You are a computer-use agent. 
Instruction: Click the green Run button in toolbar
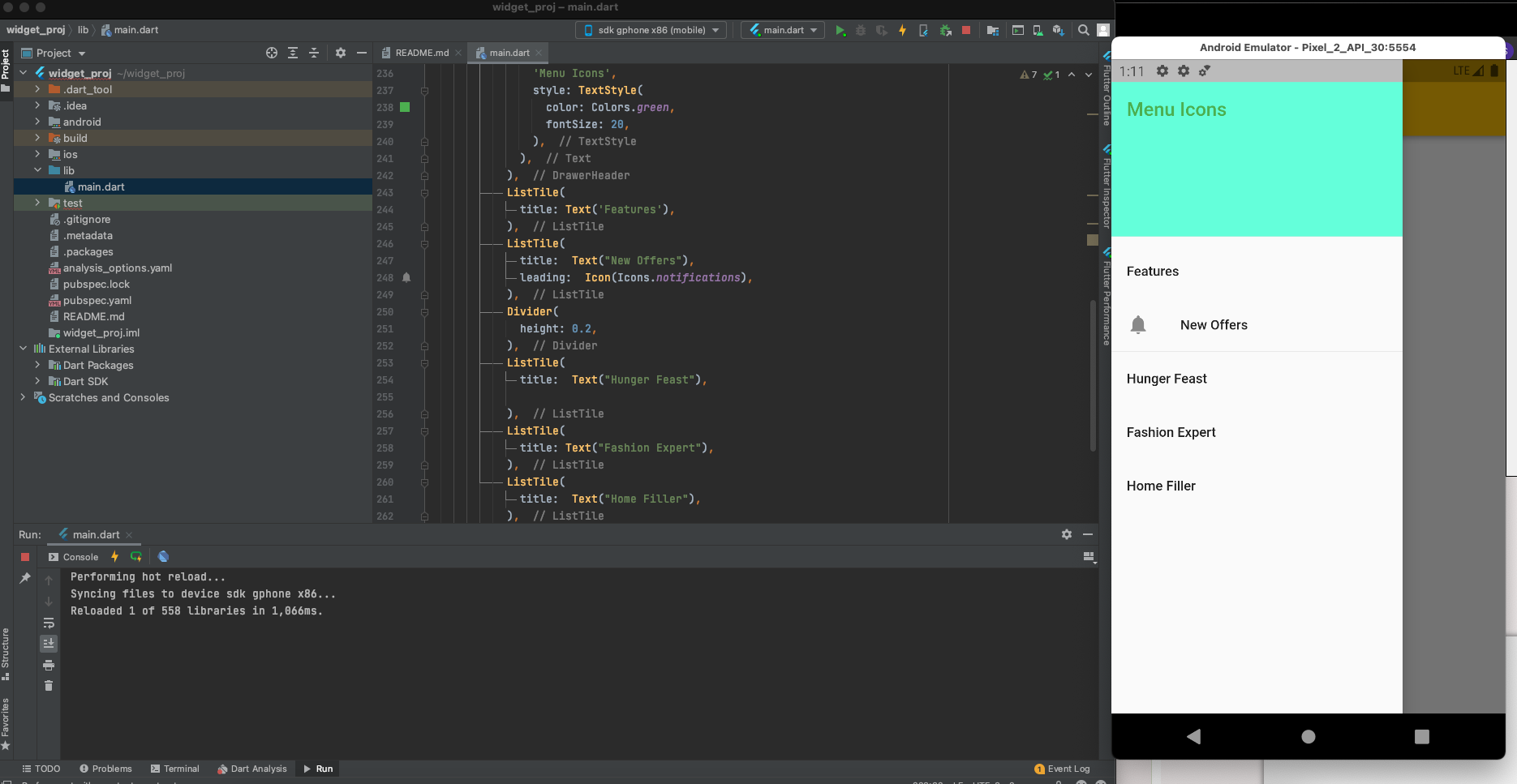pos(840,31)
